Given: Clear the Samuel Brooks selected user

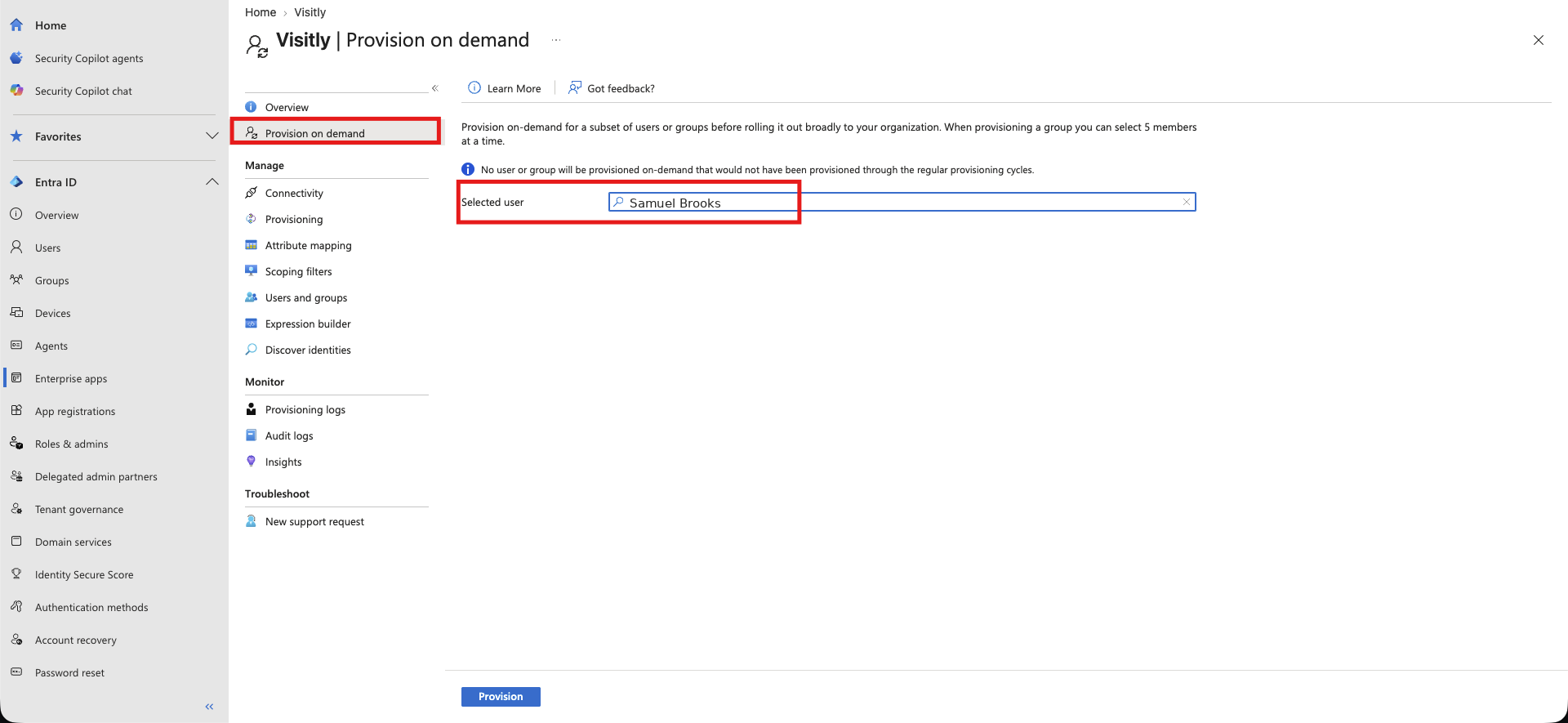Looking at the screenshot, I should [1187, 202].
